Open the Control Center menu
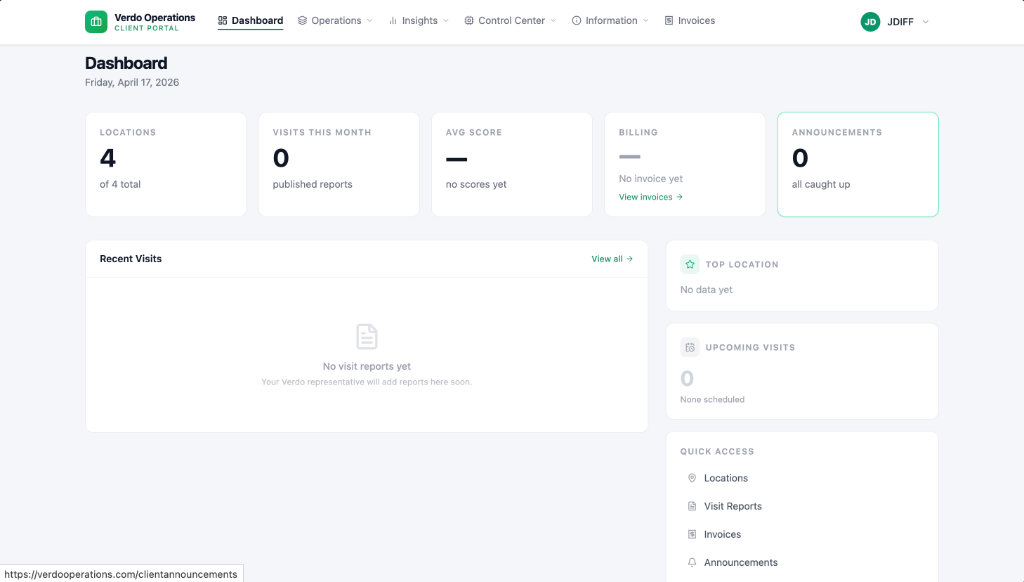Screen dimensions: 1024x582 (511, 21)
